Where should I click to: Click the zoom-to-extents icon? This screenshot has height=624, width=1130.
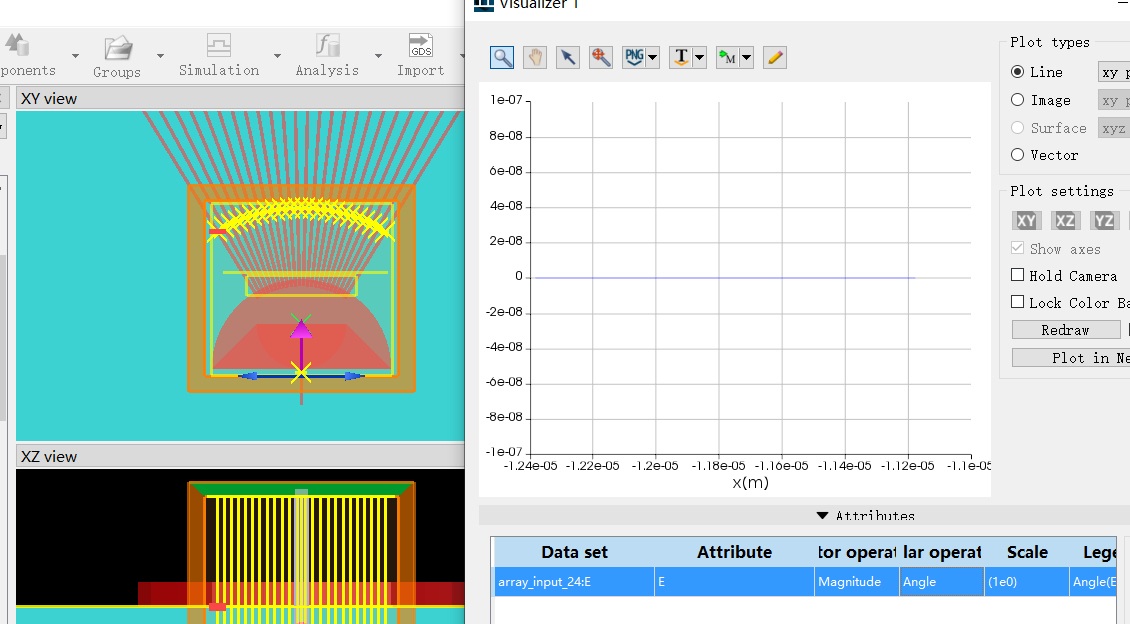tap(601, 57)
